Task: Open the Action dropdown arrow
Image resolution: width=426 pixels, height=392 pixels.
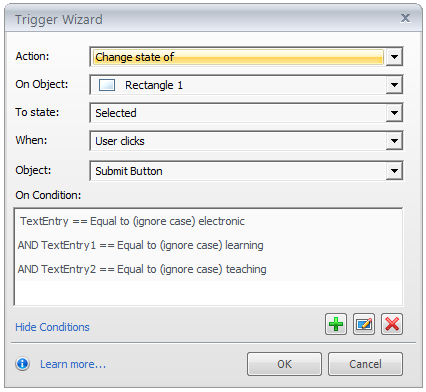Action: pos(394,57)
